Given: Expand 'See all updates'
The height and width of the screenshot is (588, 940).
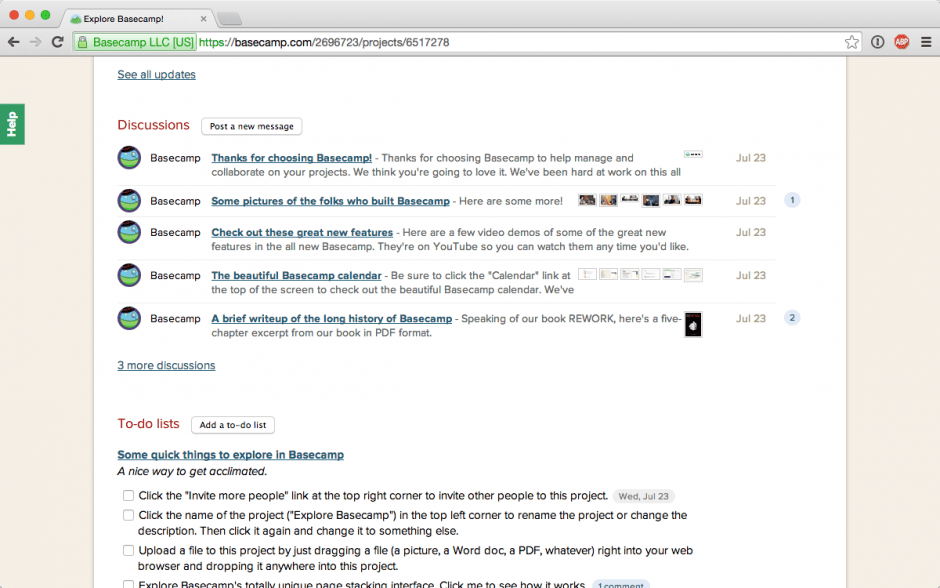Looking at the screenshot, I should [156, 74].
